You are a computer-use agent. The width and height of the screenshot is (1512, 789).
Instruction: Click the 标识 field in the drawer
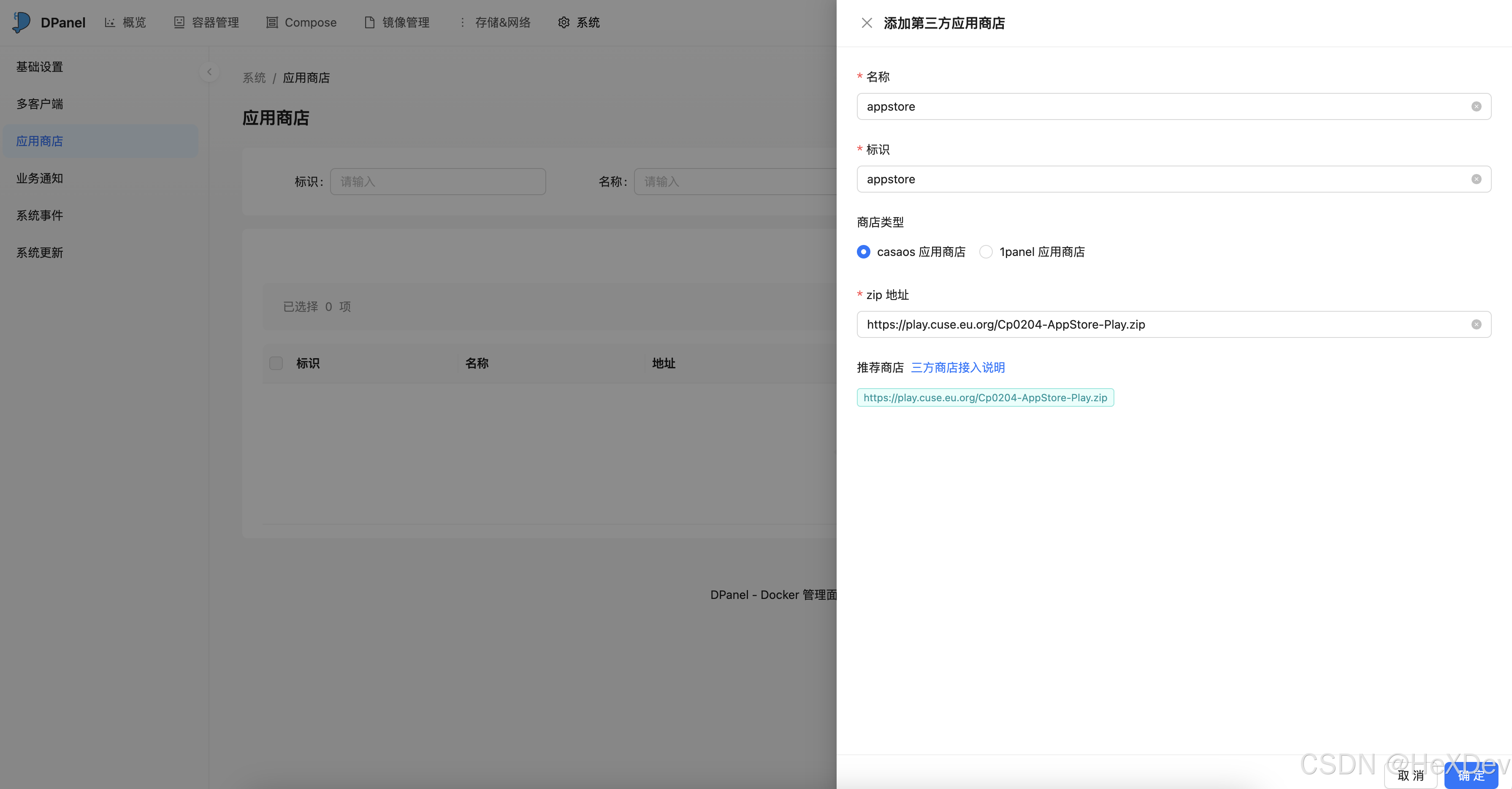[x=1174, y=179]
